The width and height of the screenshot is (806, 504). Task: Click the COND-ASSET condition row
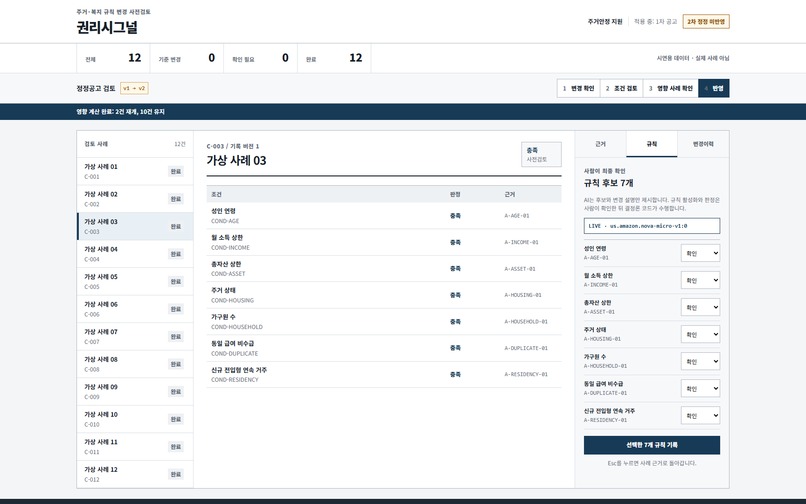(x=383, y=268)
